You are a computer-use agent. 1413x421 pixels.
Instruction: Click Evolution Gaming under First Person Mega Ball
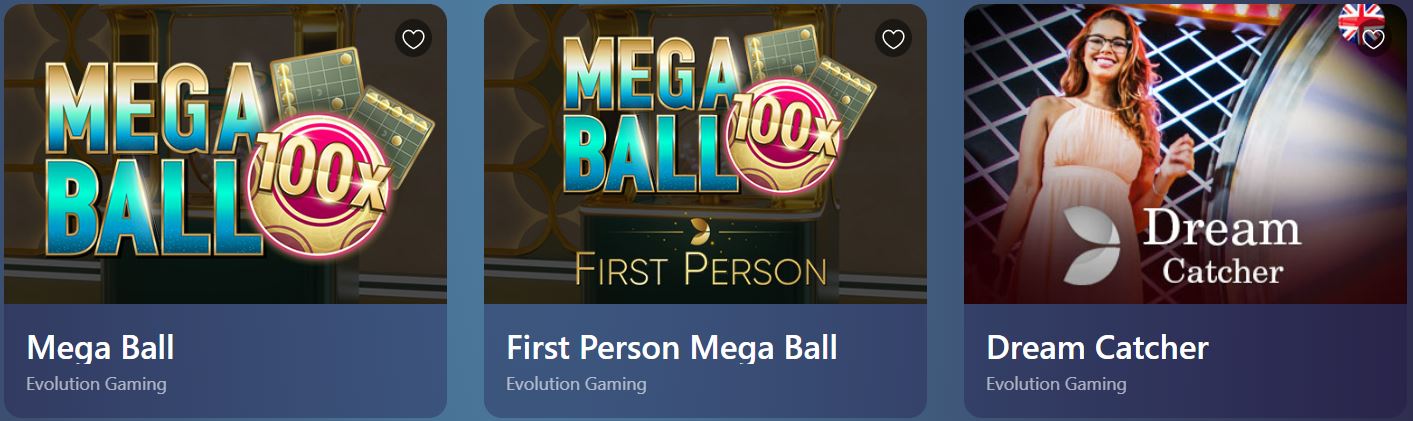pos(576,384)
